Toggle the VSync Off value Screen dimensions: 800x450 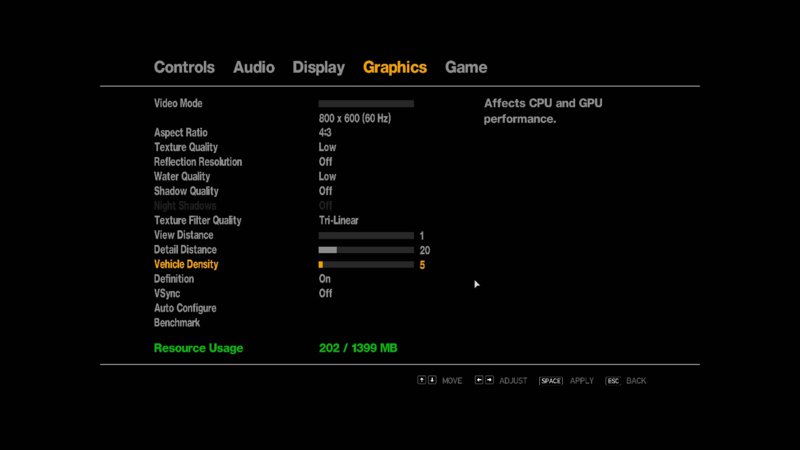[x=326, y=293]
